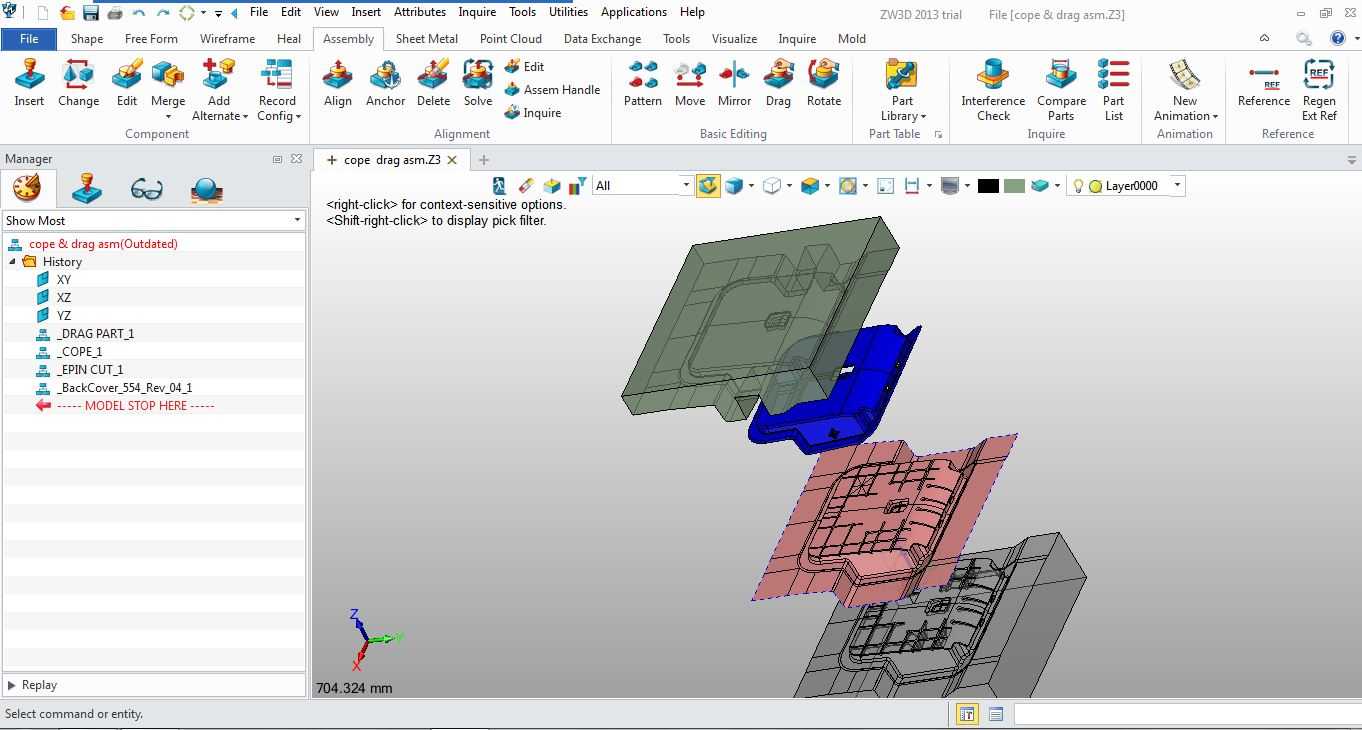Open the Attributes menu
Viewport: 1362px width, 730px height.
click(420, 12)
